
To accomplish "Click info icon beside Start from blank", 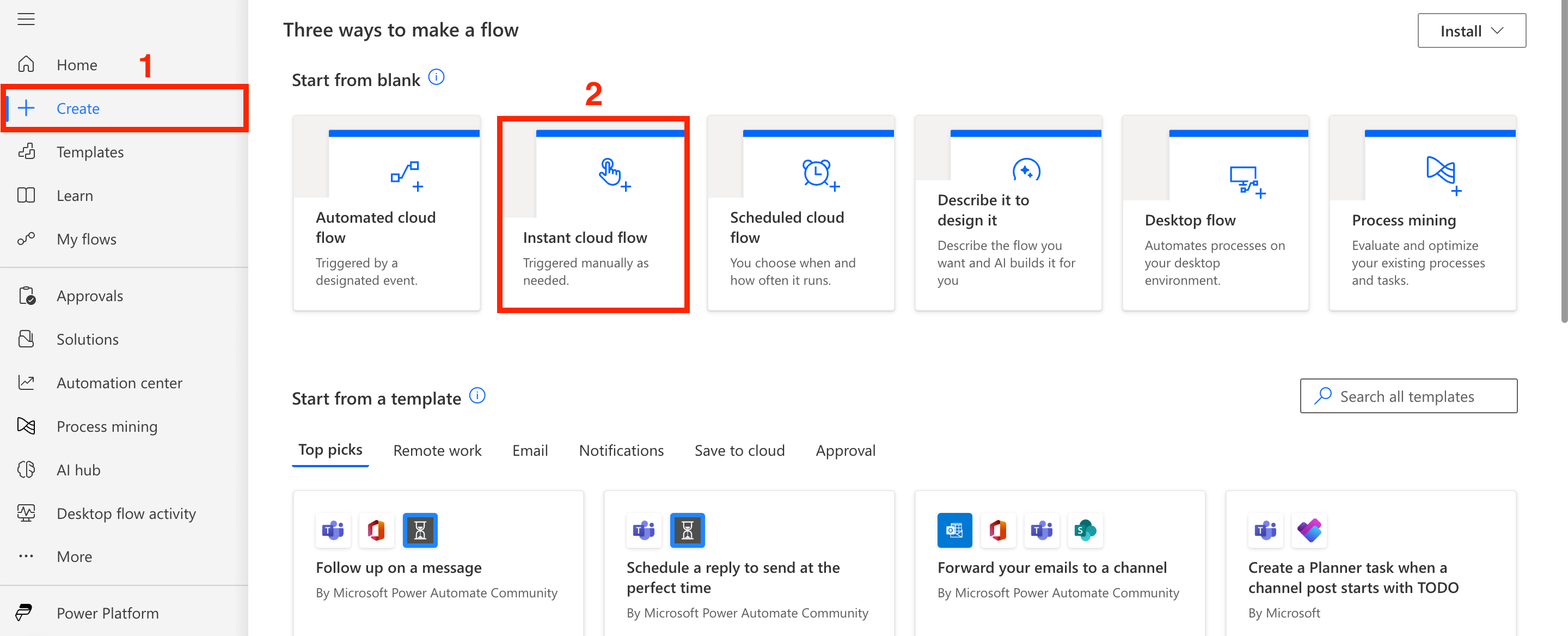I will [x=436, y=77].
